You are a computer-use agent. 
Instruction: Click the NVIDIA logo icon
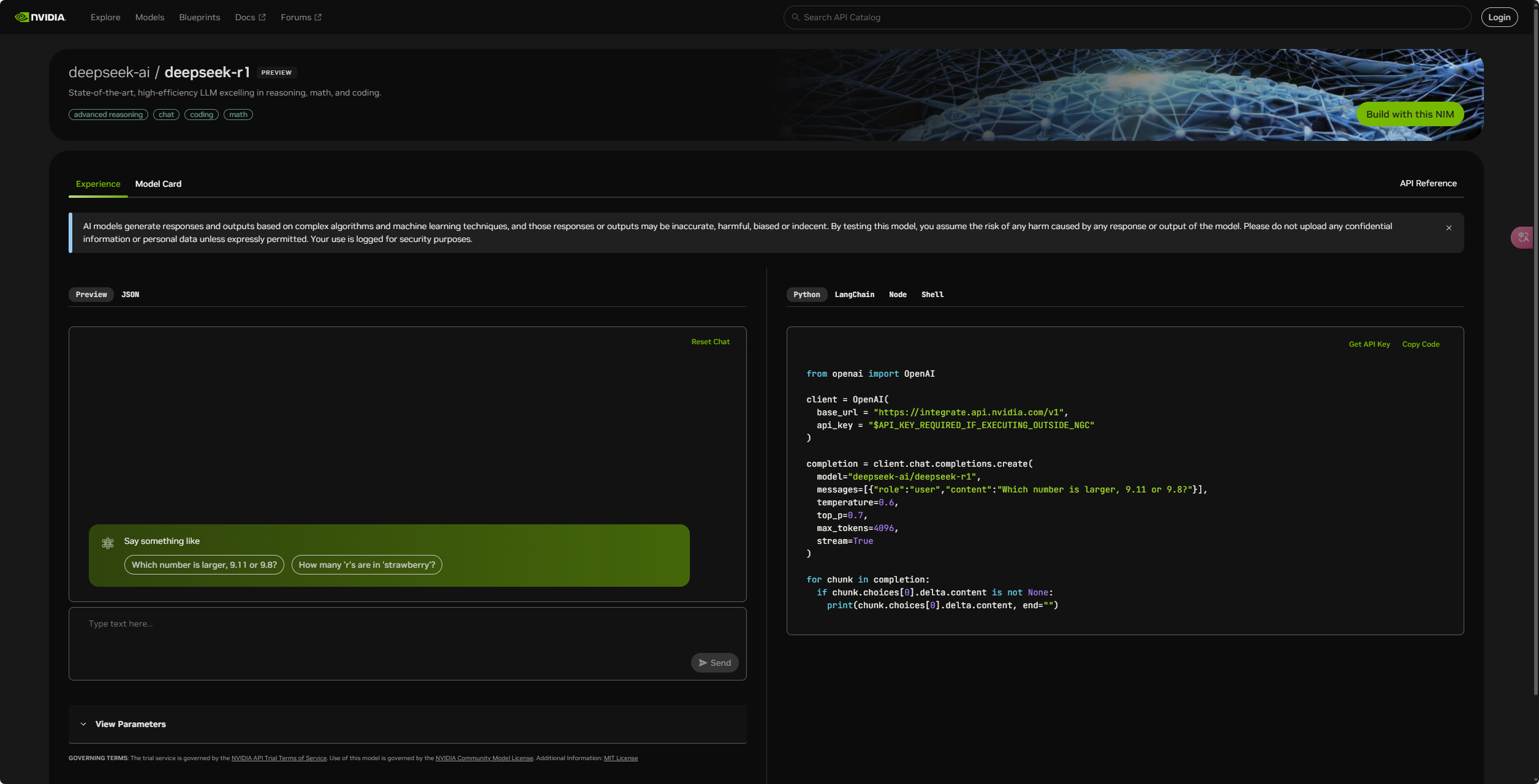[x=22, y=17]
